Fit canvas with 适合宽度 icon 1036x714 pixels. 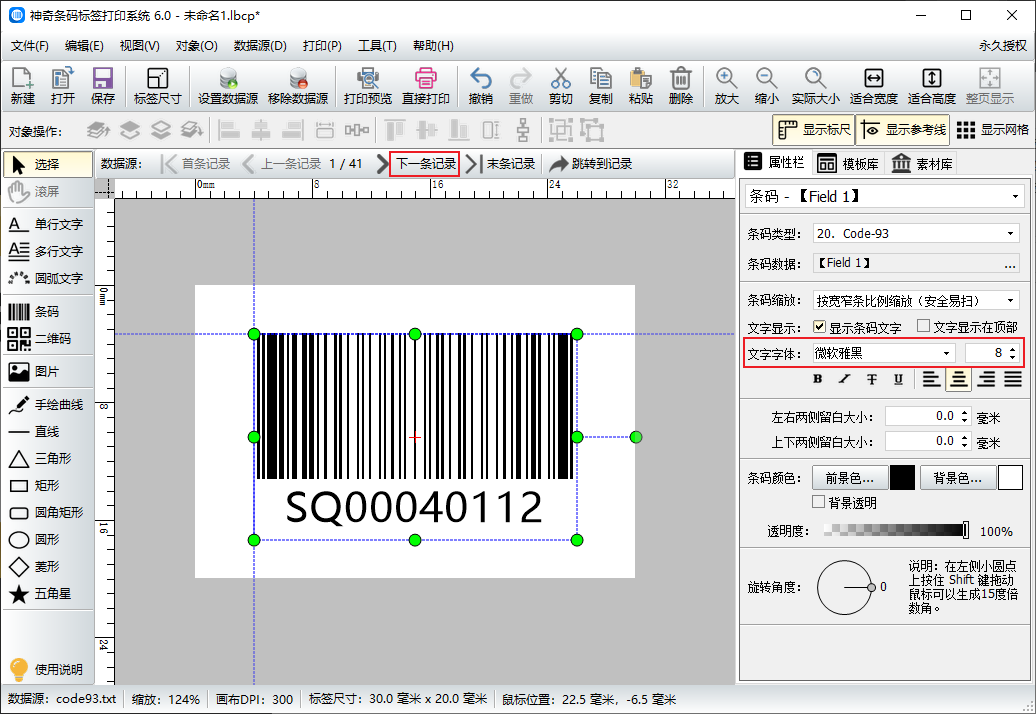click(x=873, y=86)
